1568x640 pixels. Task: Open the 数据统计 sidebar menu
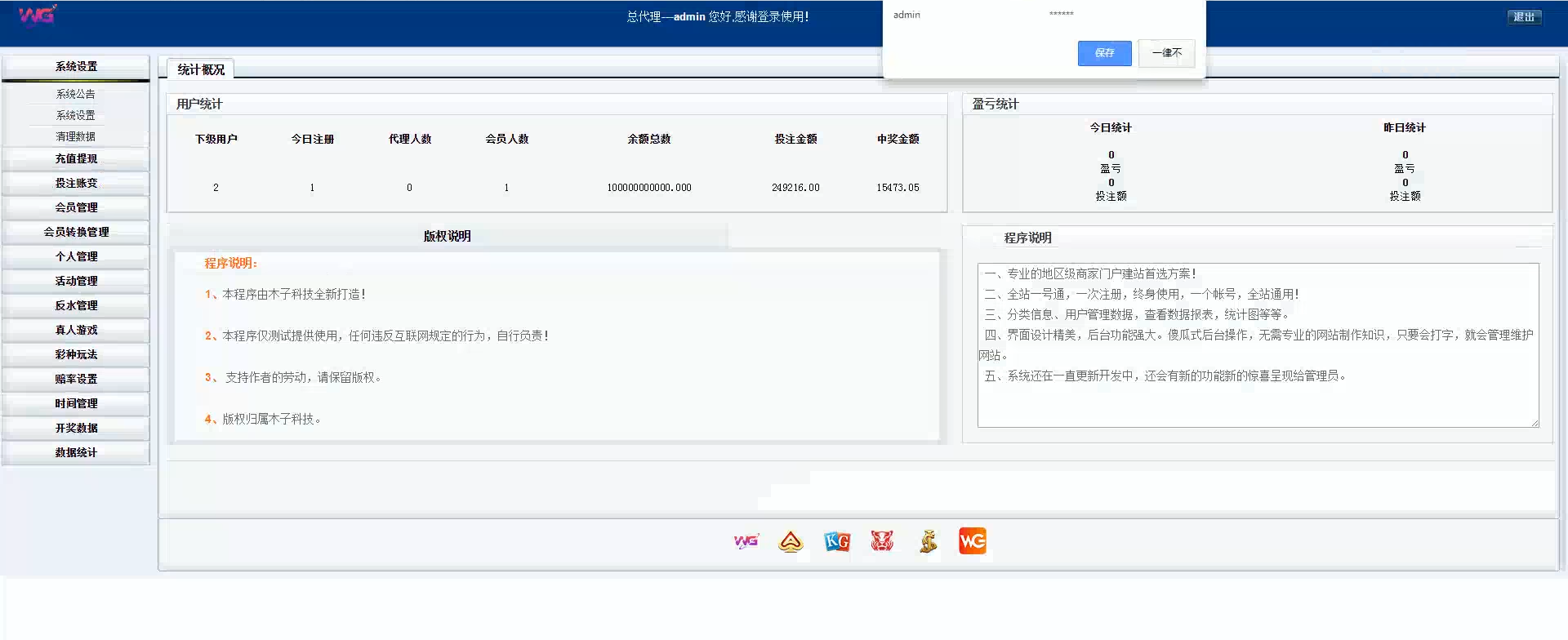[76, 453]
